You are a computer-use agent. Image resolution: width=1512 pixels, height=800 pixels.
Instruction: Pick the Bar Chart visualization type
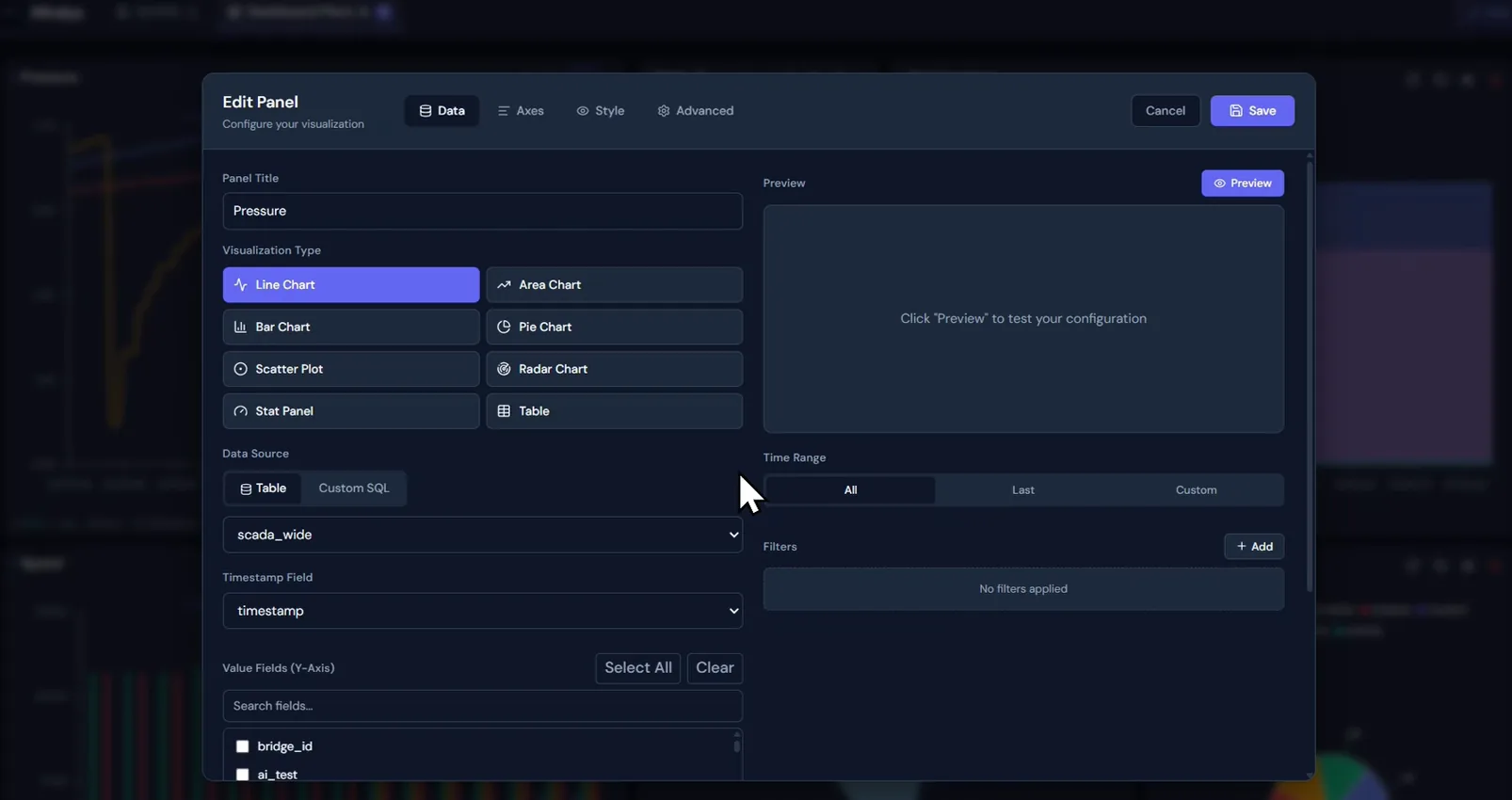351,327
